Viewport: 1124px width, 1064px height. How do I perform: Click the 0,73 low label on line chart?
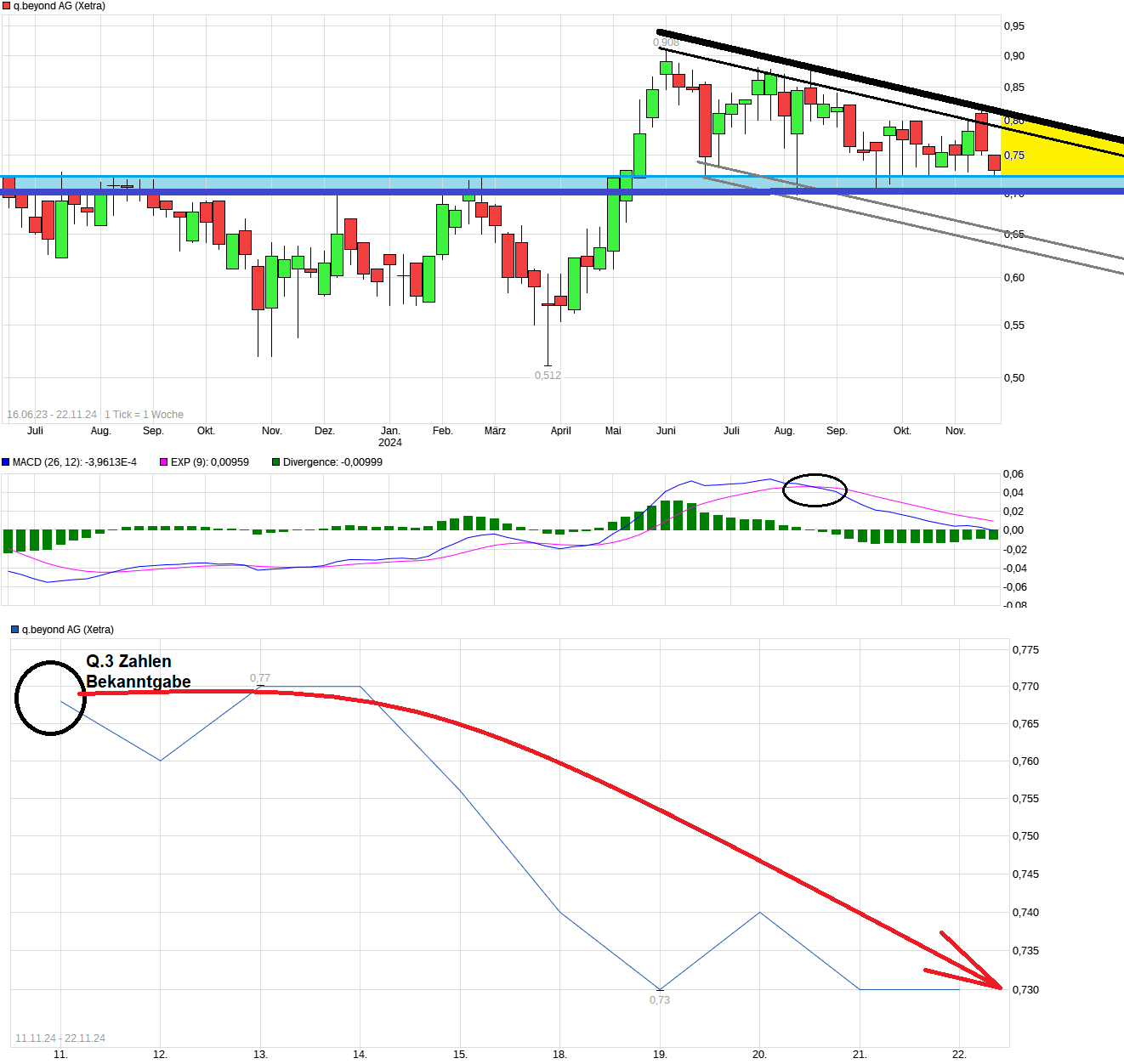click(x=660, y=1000)
